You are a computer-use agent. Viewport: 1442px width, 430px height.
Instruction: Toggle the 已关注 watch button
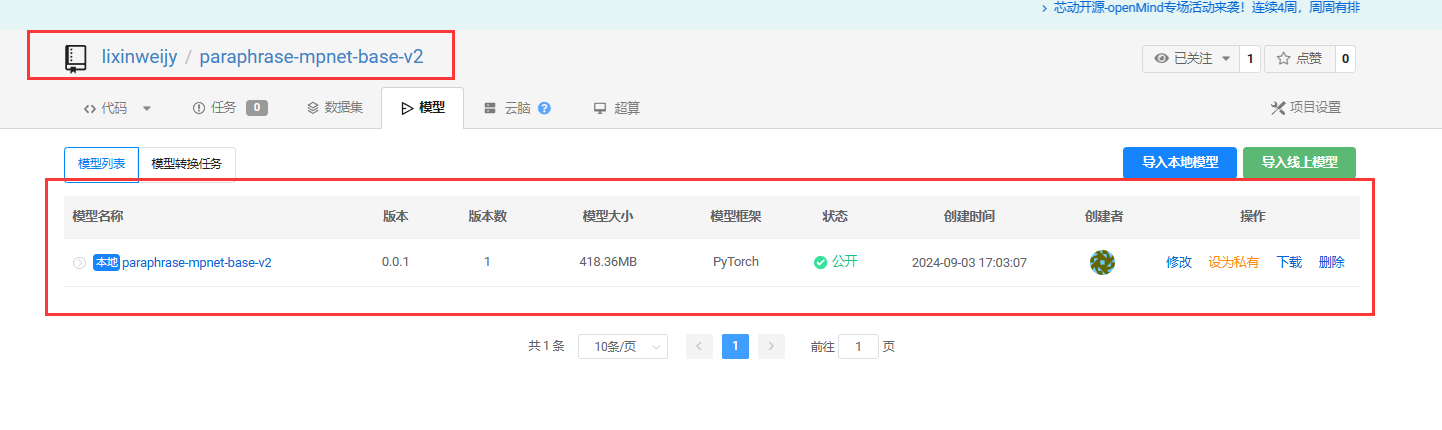pos(1183,59)
